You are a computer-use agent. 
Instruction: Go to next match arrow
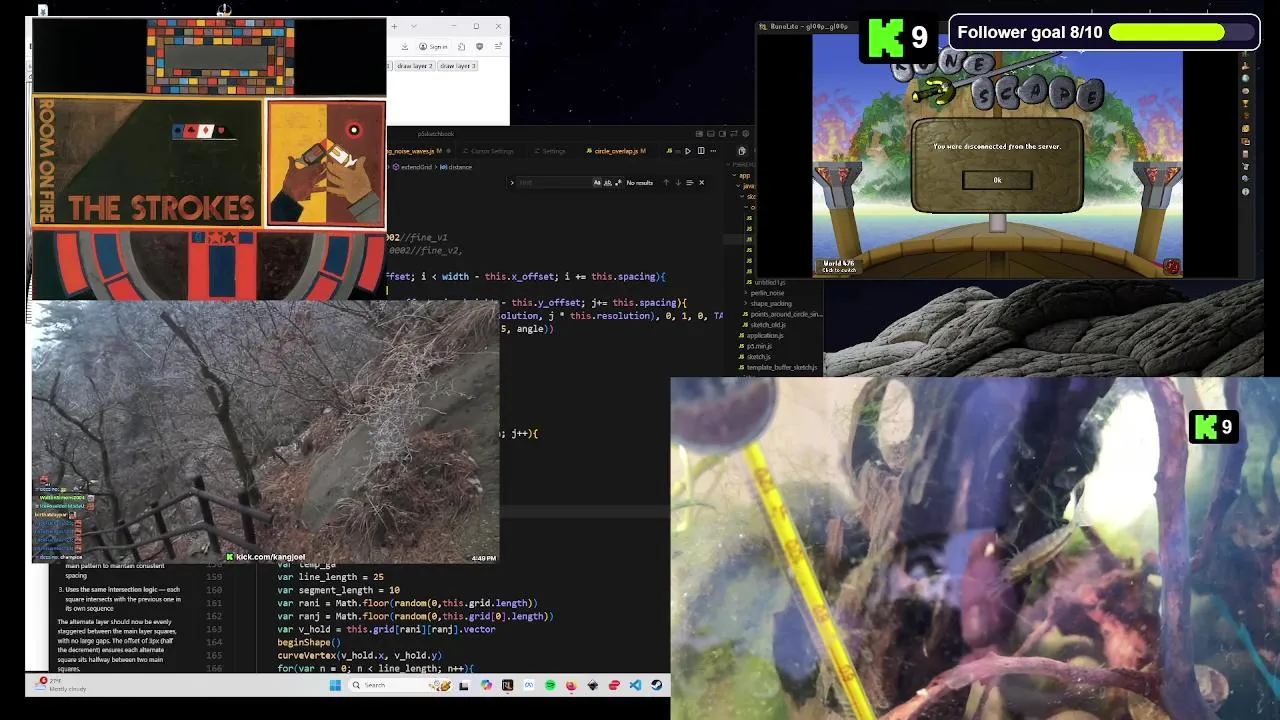[x=678, y=183]
